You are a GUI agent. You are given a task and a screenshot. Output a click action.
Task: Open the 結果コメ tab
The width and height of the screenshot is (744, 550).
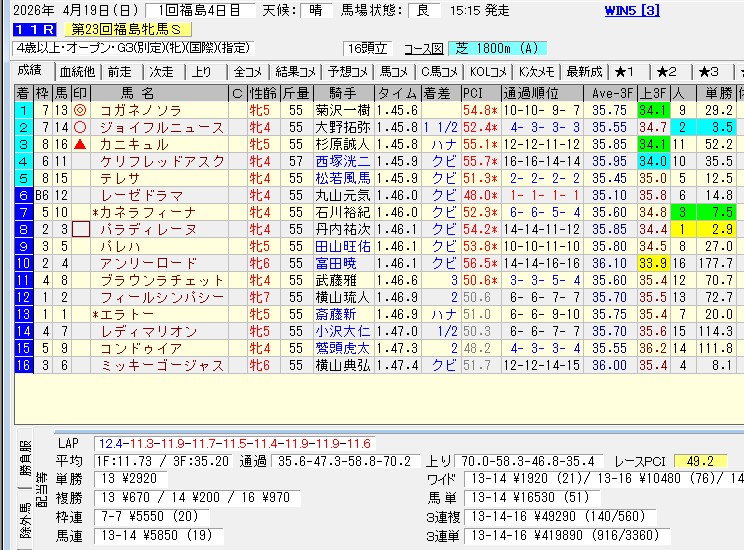pos(296,71)
